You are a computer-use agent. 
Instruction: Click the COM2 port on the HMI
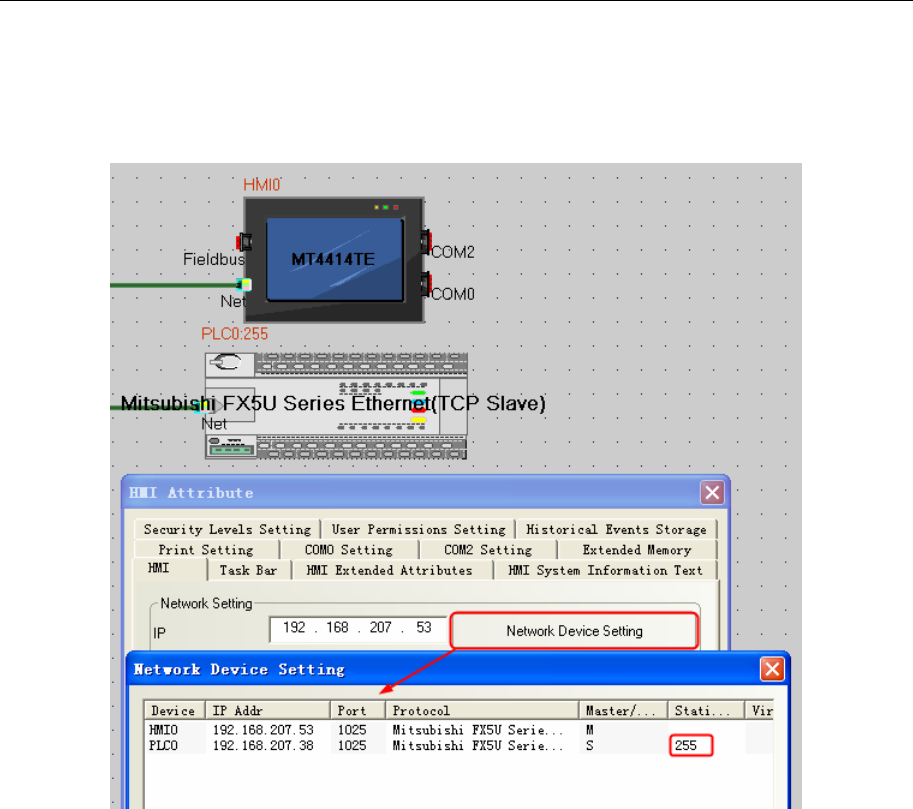[x=426, y=241]
